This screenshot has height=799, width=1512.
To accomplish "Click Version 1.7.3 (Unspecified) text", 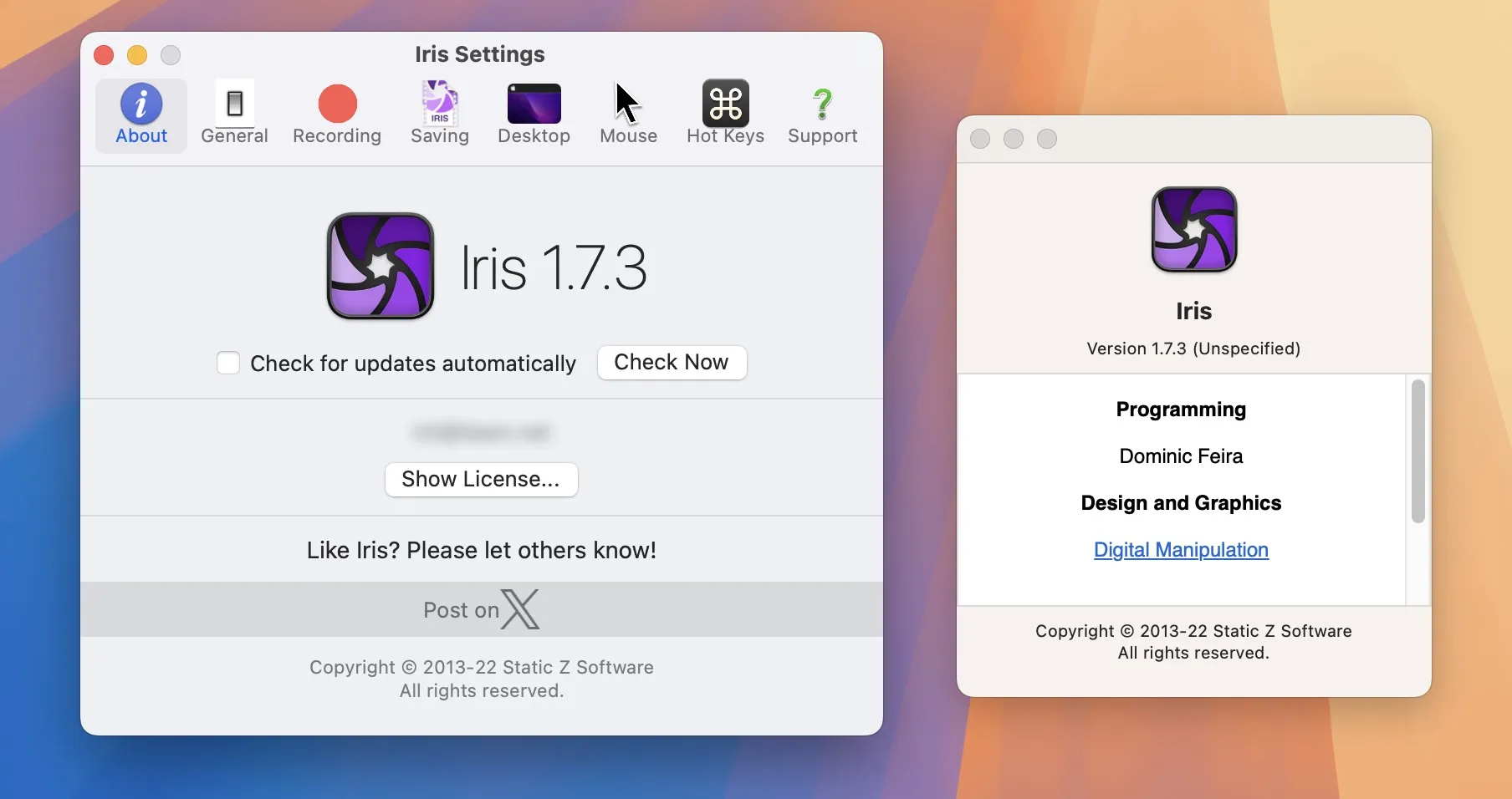I will [1193, 349].
